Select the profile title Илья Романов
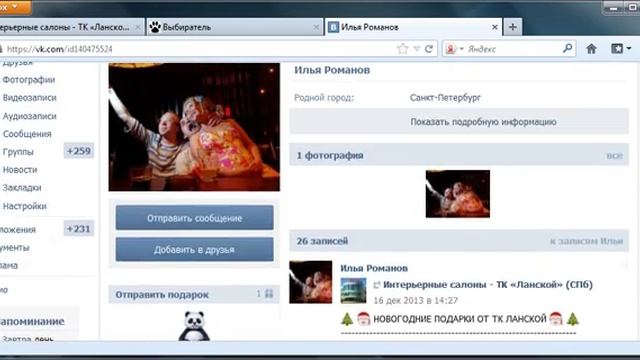Viewport: 640px width, 360px height. 332,70
